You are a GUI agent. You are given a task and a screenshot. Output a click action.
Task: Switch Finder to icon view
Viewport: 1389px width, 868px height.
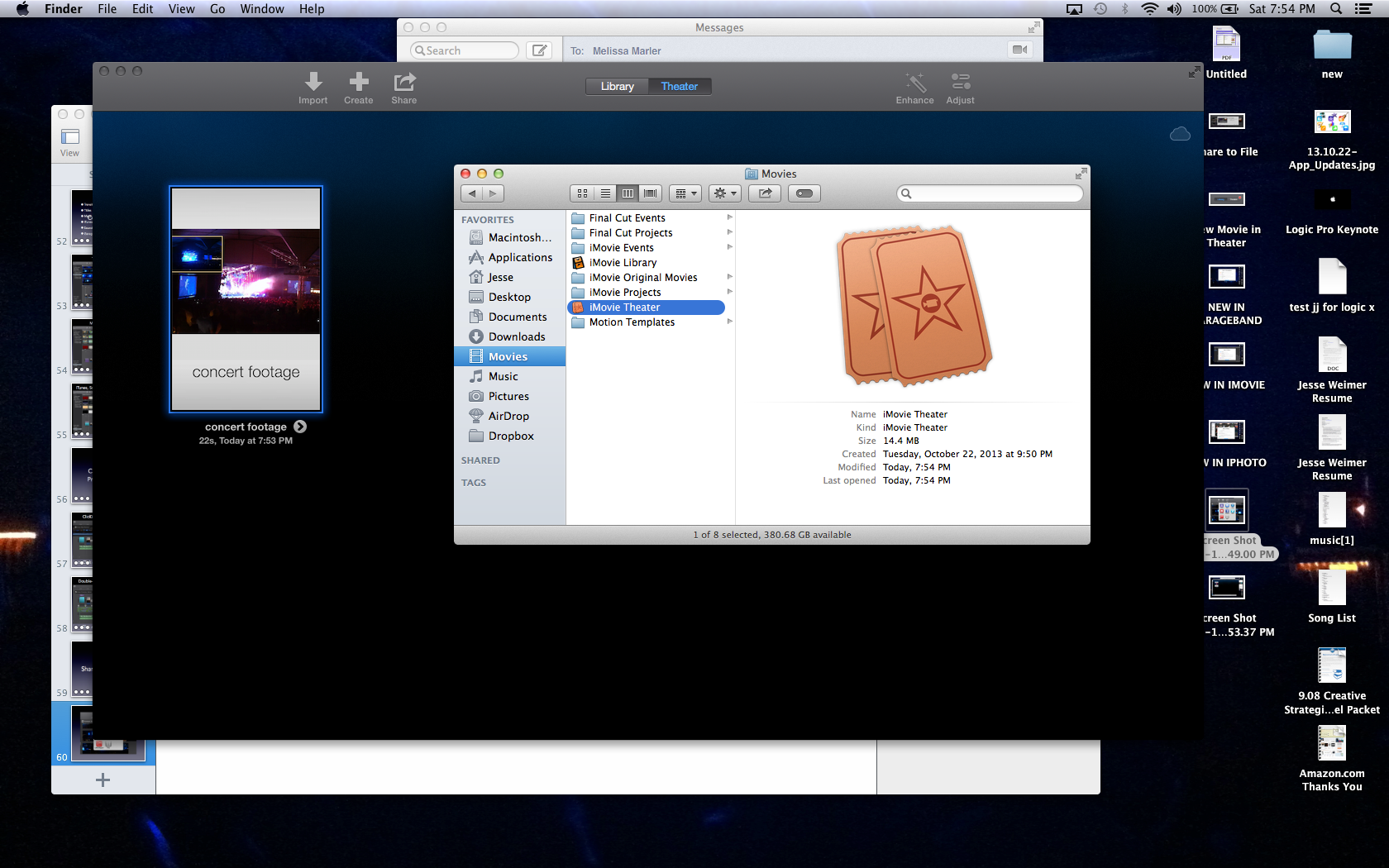tap(582, 193)
